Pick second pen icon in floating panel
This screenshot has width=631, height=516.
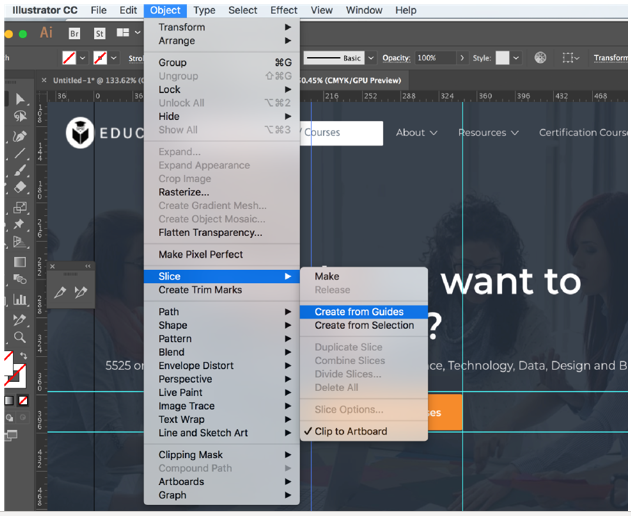81,292
